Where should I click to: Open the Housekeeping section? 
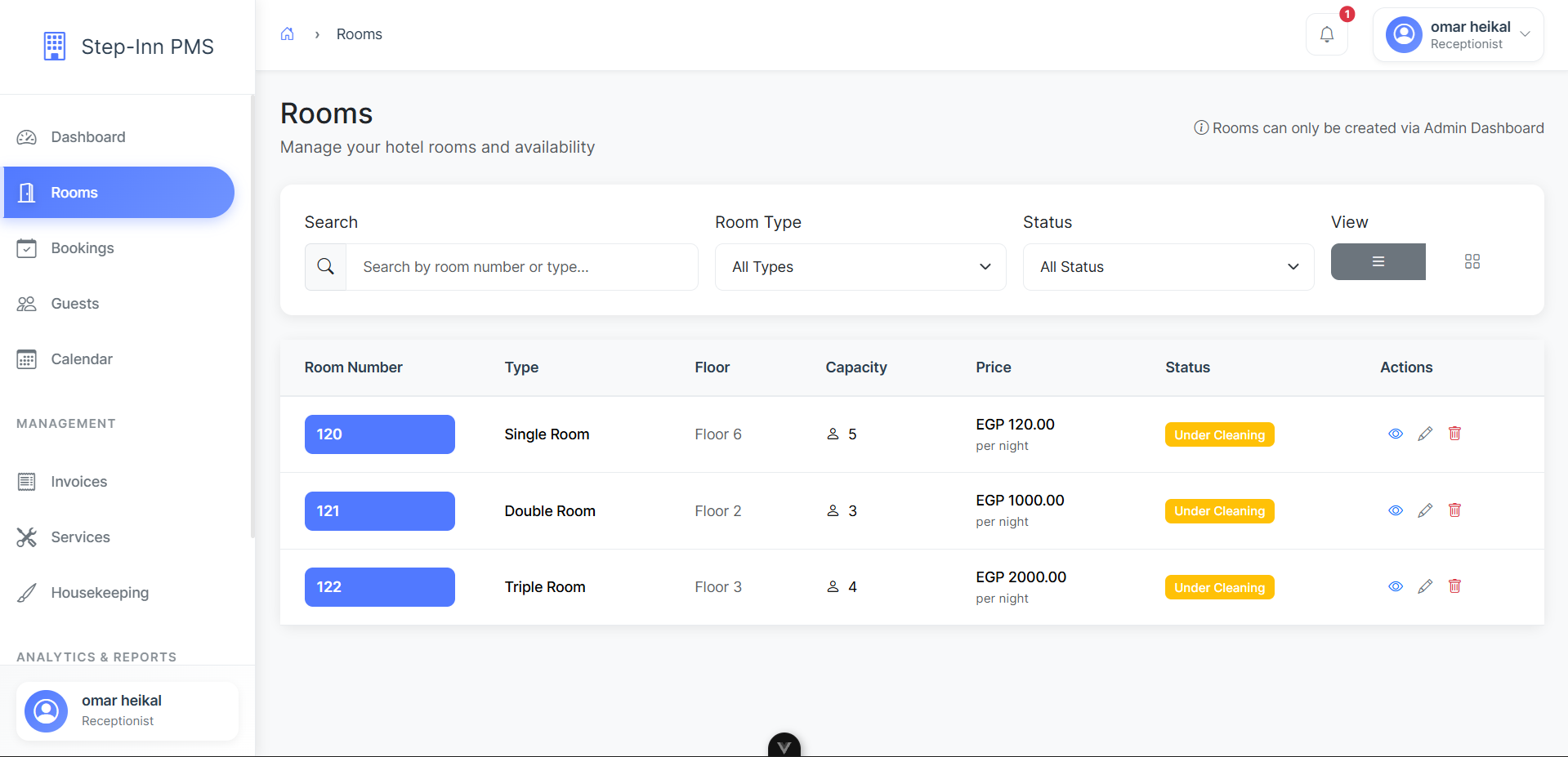click(99, 592)
